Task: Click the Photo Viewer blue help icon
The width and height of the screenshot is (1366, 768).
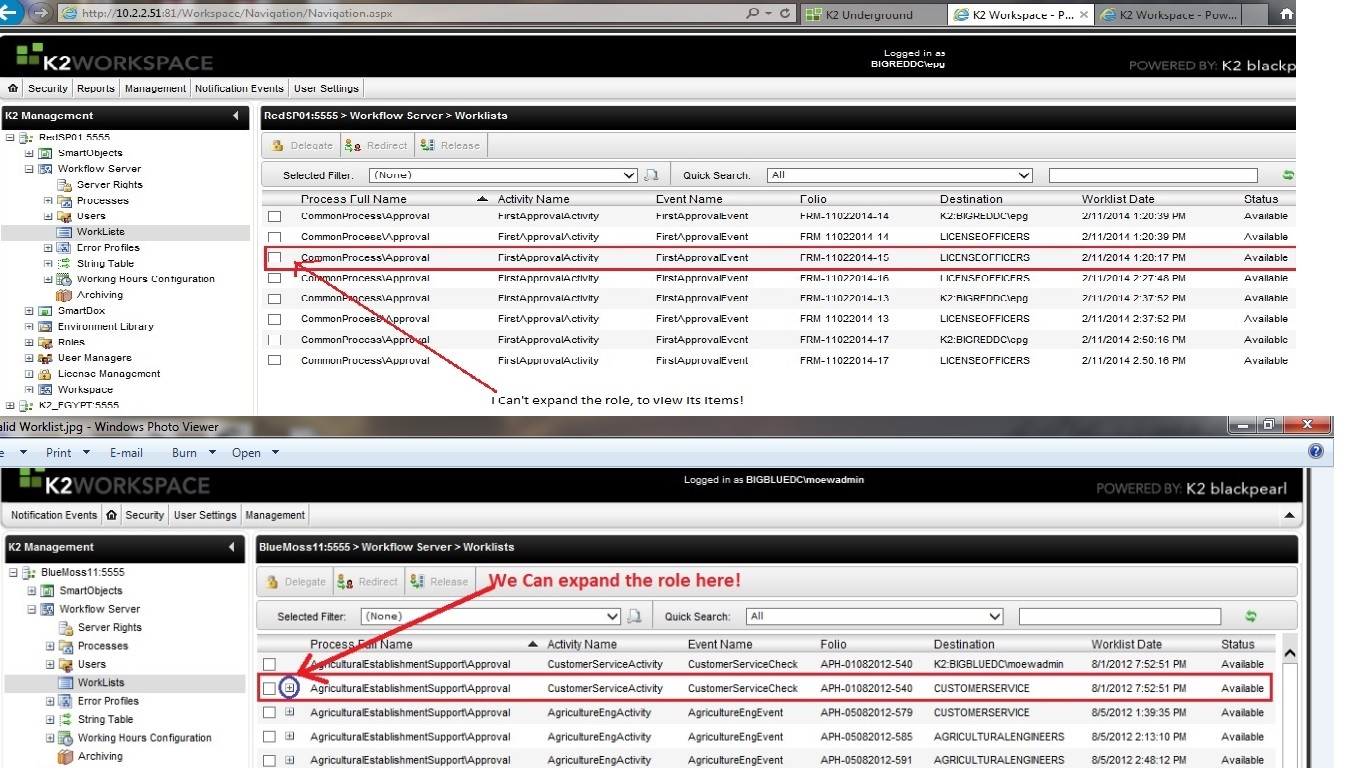Action: point(1316,452)
